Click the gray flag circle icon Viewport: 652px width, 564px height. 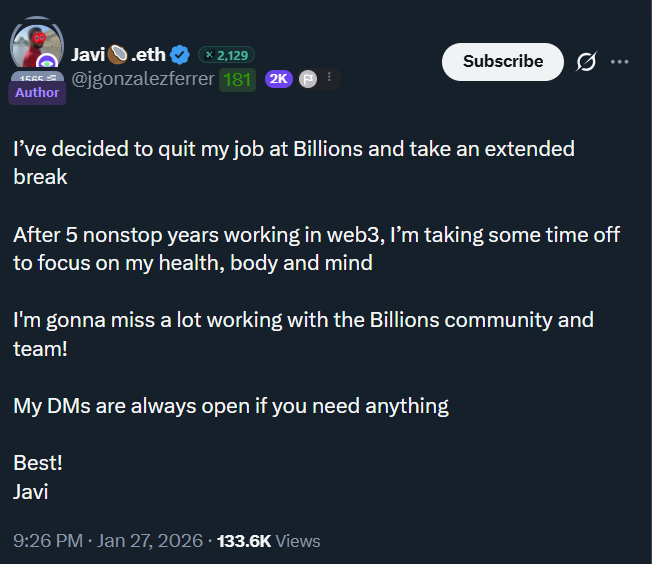308,79
